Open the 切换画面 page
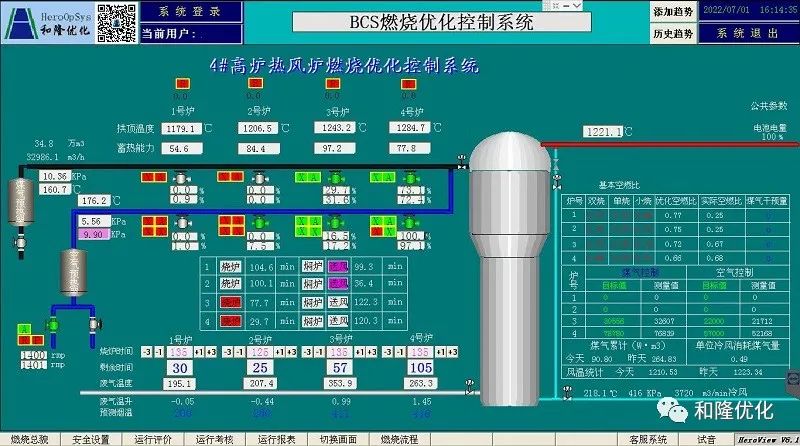The image size is (800, 446). (338, 439)
